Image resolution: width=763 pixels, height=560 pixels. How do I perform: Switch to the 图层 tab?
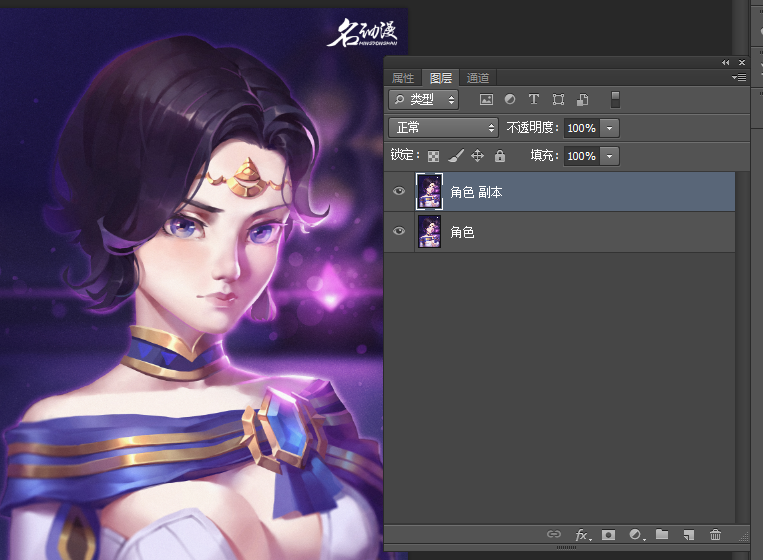coord(441,78)
